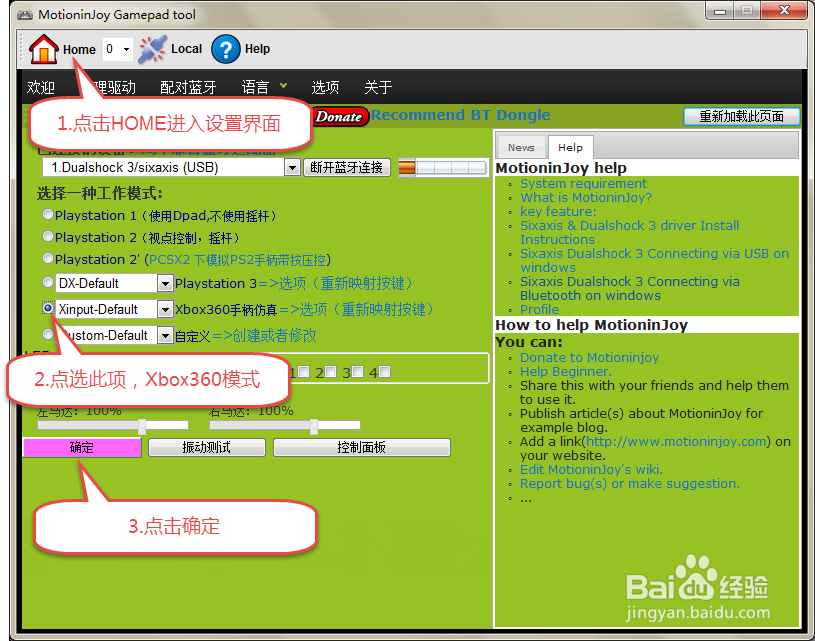The height and width of the screenshot is (641, 815).
Task: Click the 控制面板 control panel button
Action: [362, 447]
